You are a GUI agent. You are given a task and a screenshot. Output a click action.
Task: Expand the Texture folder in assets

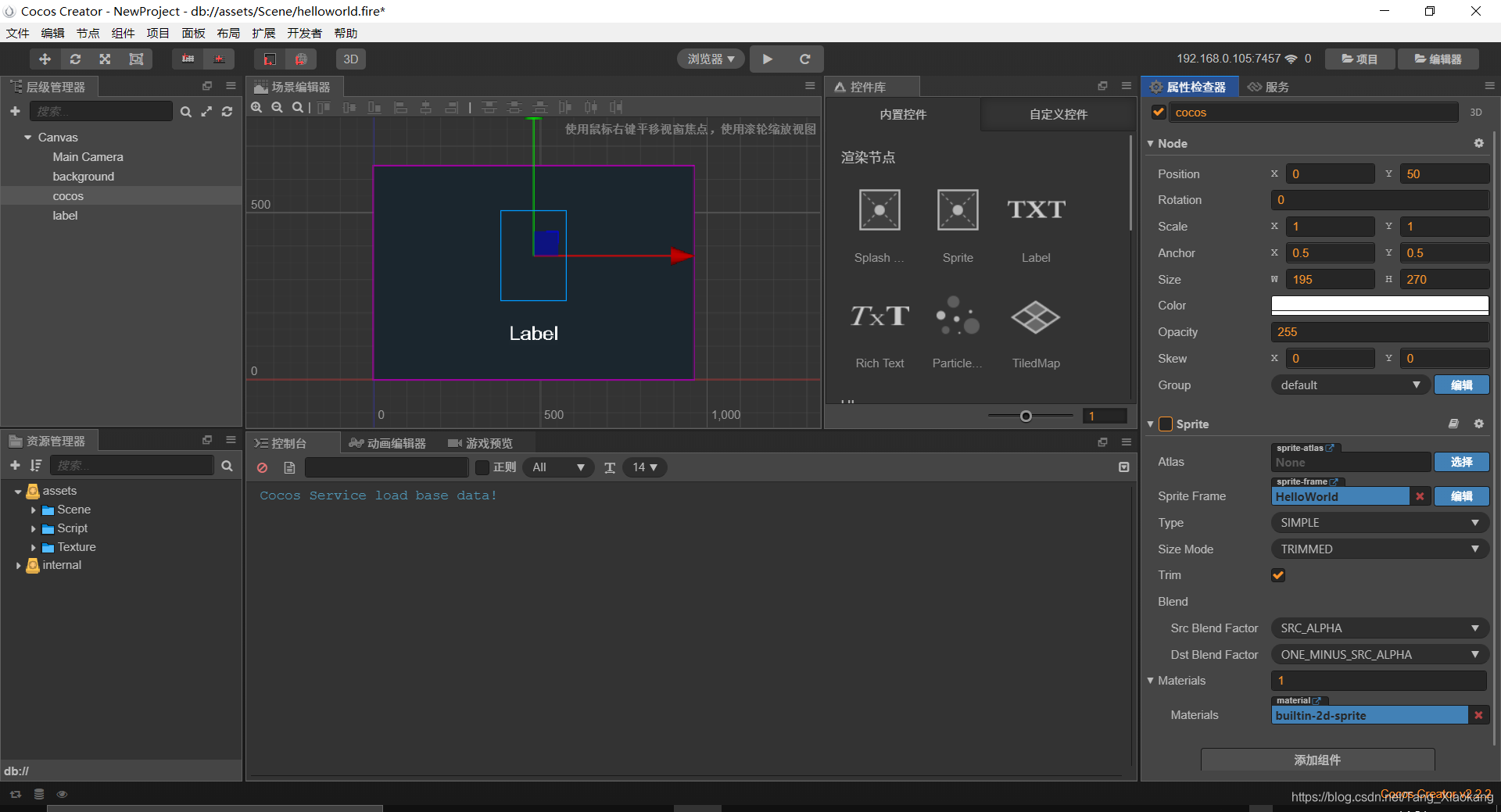pyautogui.click(x=34, y=548)
